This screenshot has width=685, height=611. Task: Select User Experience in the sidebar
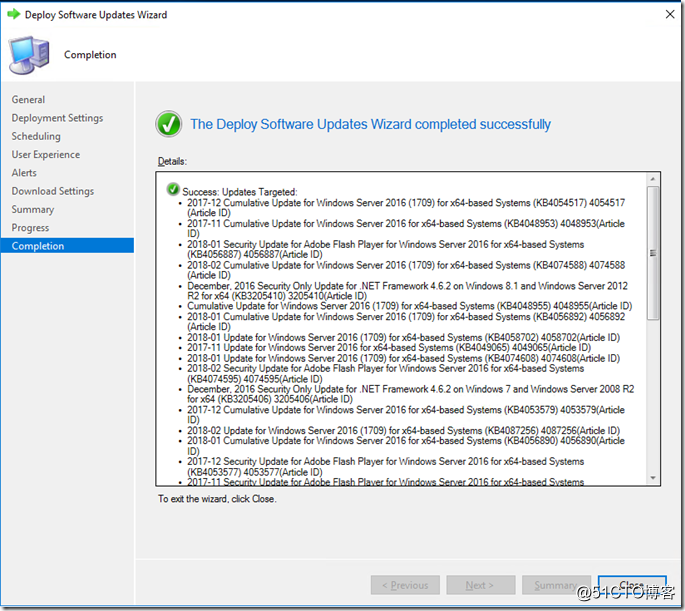pos(46,155)
